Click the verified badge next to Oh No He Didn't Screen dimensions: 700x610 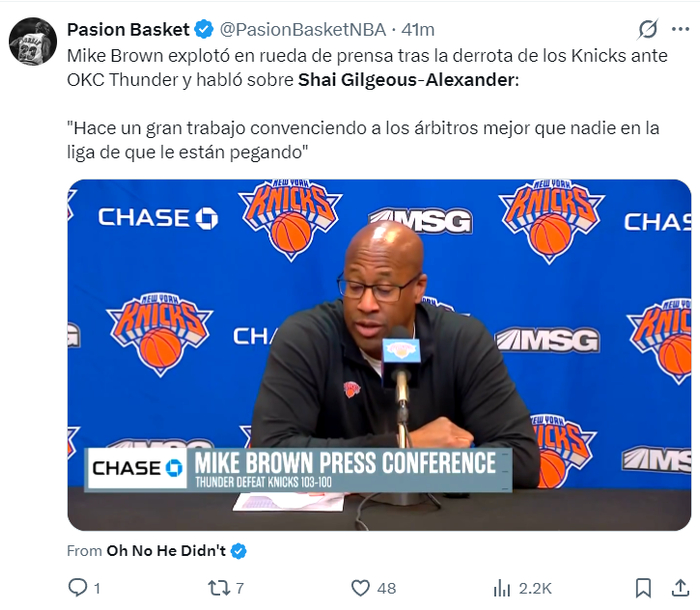coord(239,551)
